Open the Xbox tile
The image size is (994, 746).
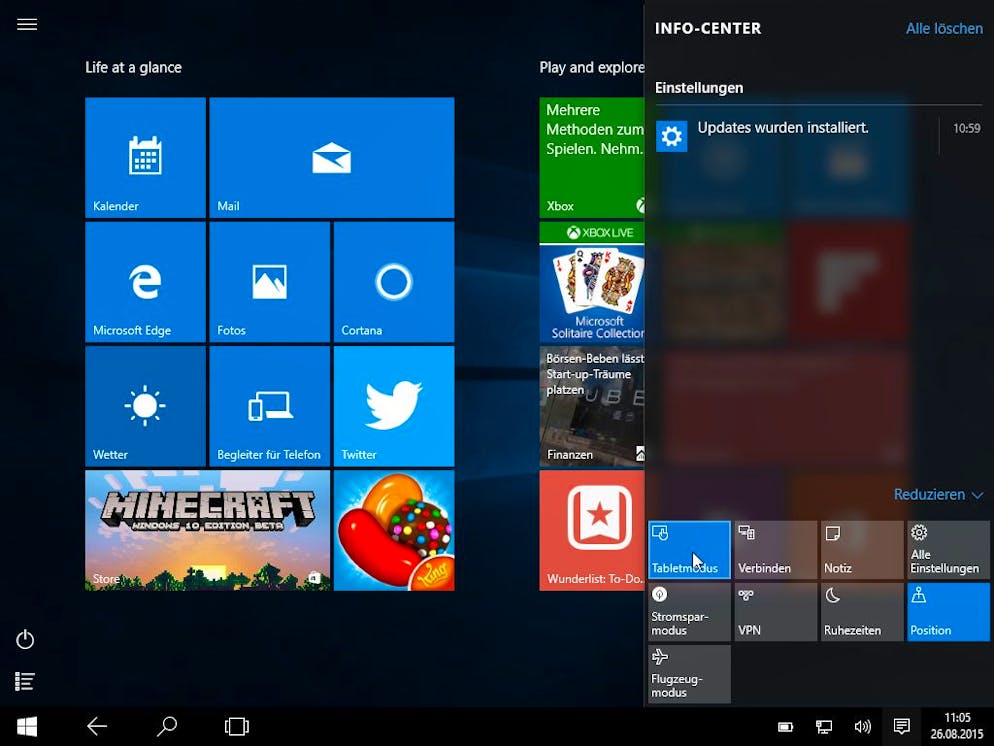point(591,157)
